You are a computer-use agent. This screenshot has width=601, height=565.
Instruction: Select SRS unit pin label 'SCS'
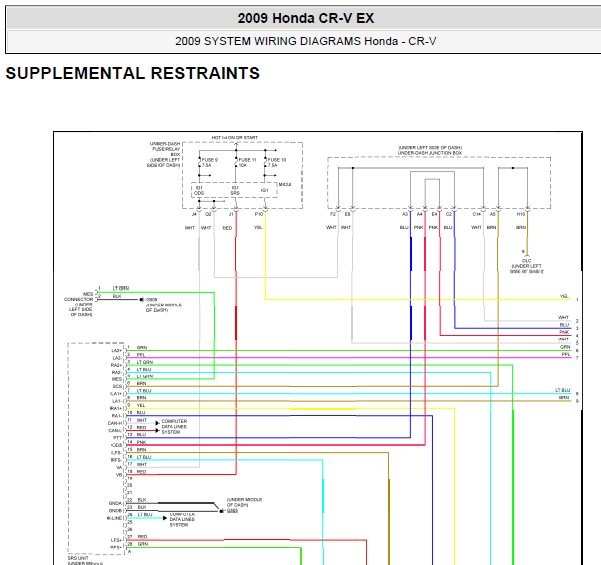(x=117, y=386)
